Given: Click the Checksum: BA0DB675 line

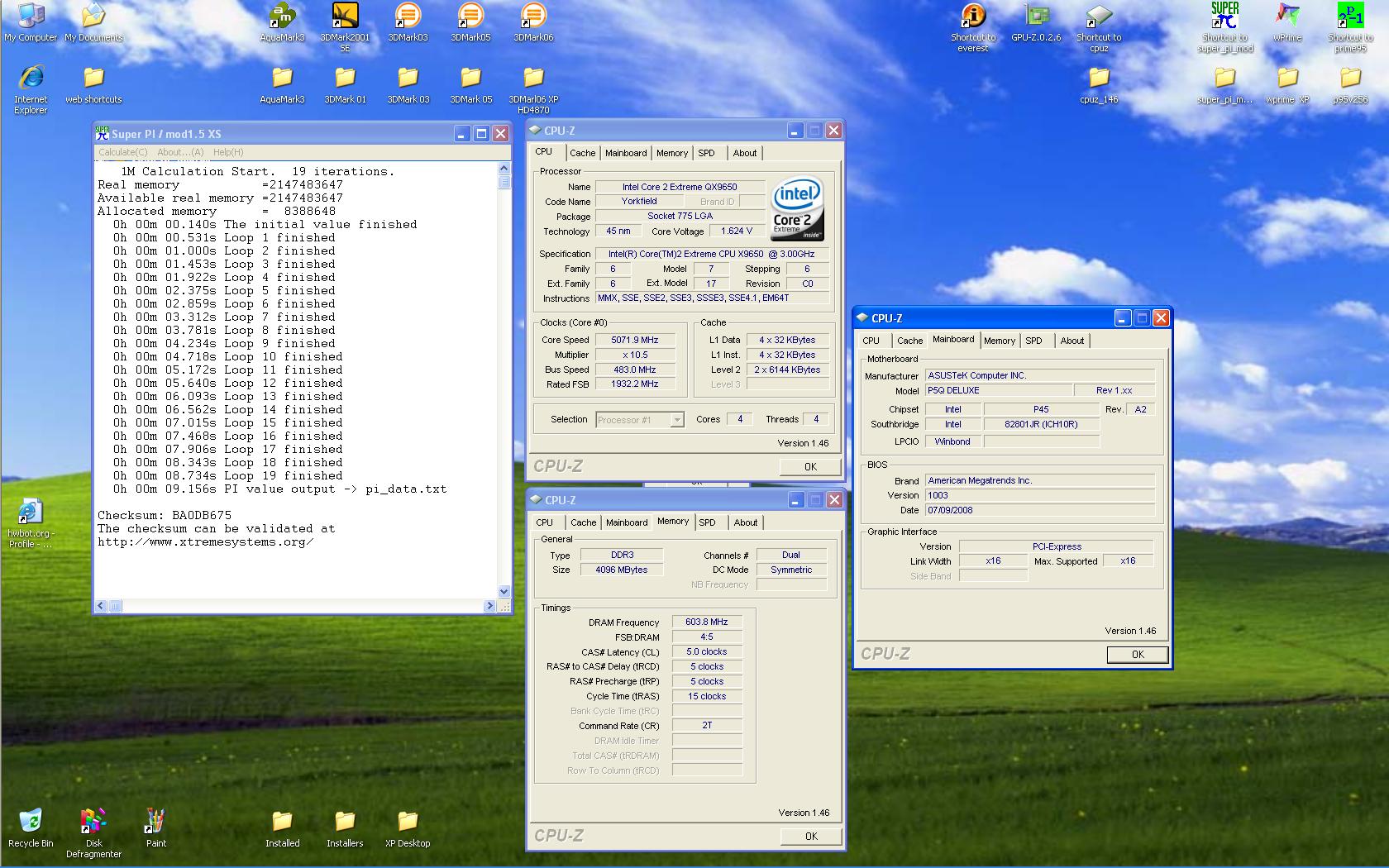Looking at the screenshot, I should [165, 515].
